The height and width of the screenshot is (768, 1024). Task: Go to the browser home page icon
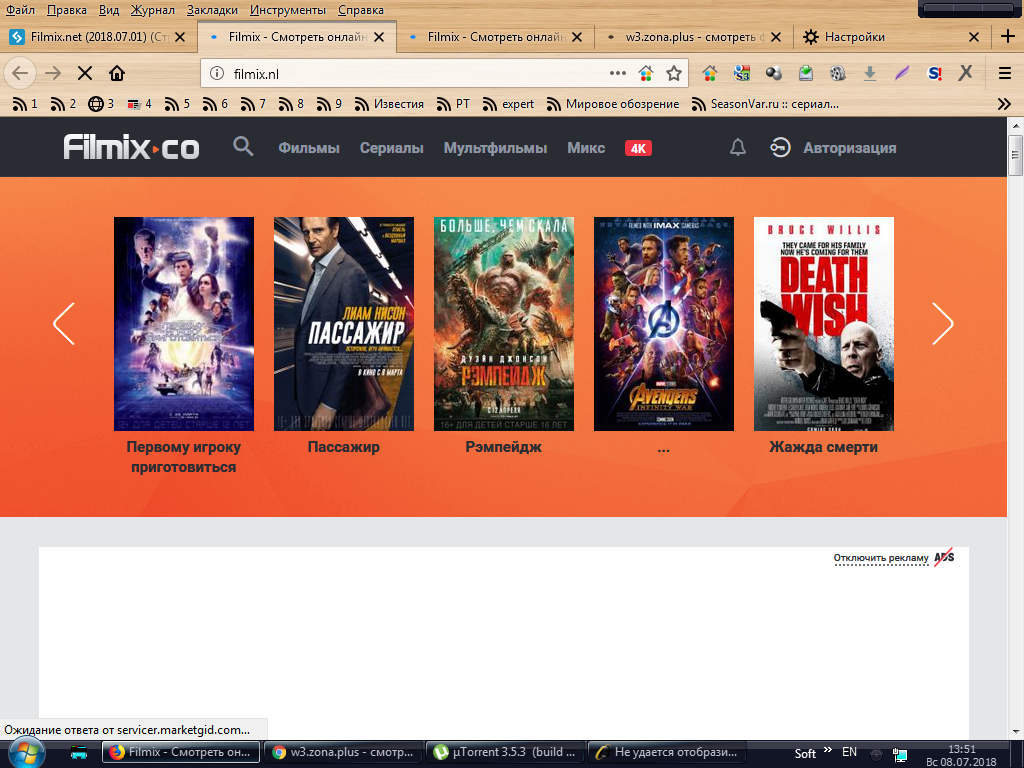click(117, 73)
